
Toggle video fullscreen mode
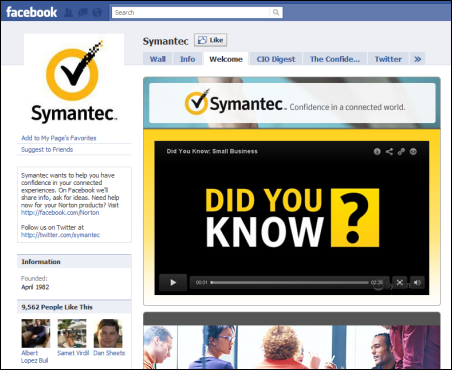click(x=400, y=283)
